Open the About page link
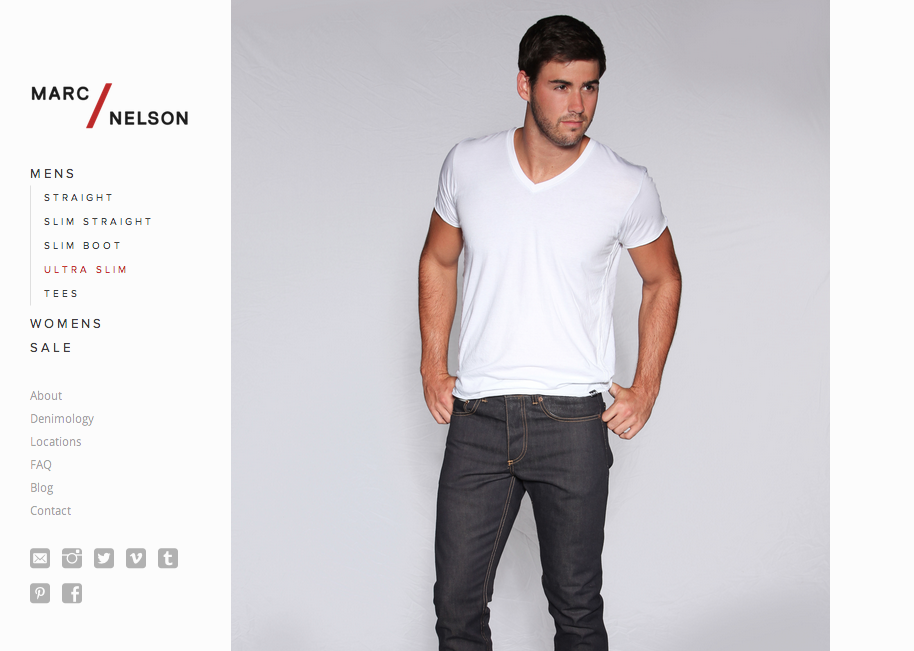The image size is (914, 651). (46, 396)
